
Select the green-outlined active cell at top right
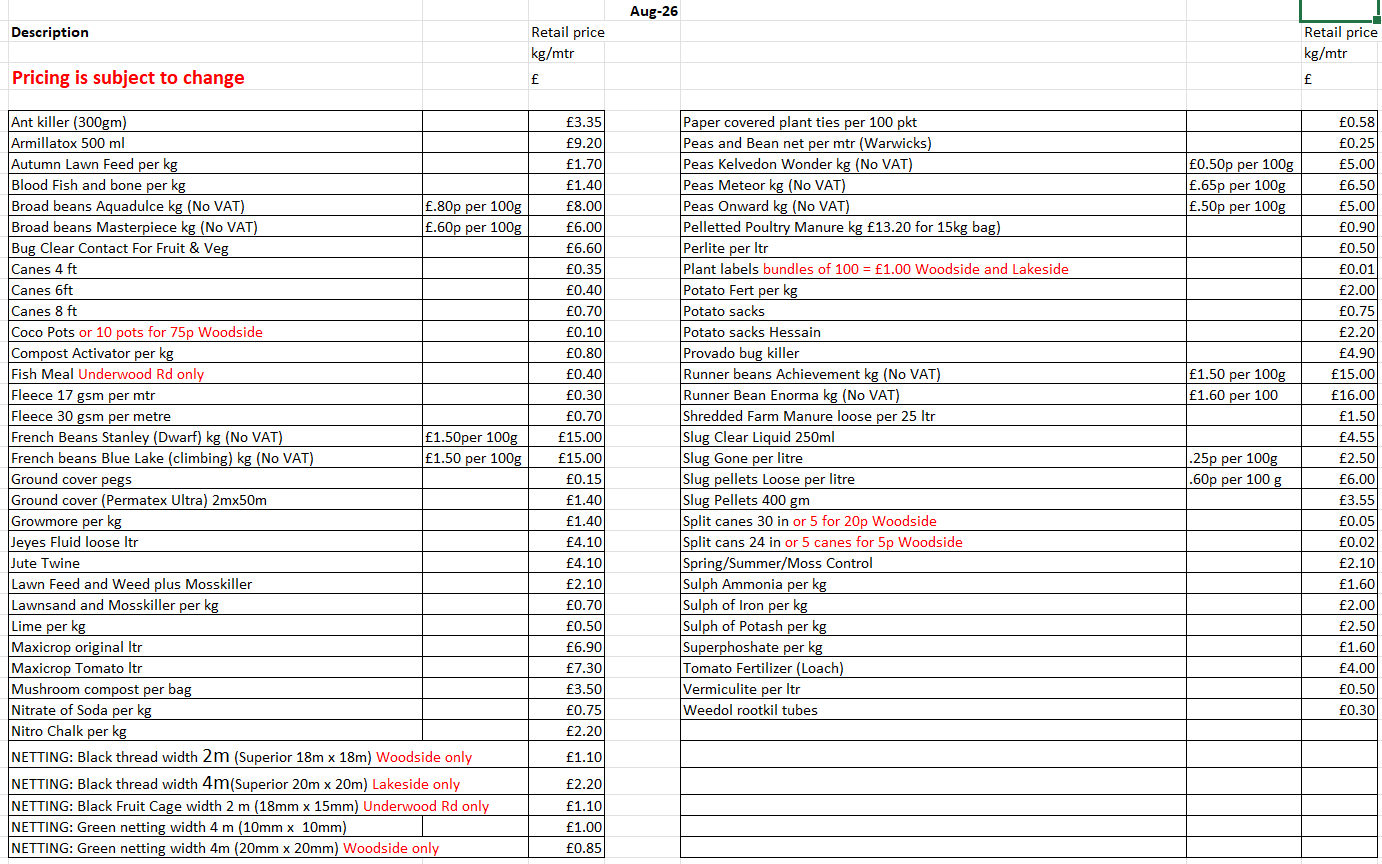(x=1339, y=11)
